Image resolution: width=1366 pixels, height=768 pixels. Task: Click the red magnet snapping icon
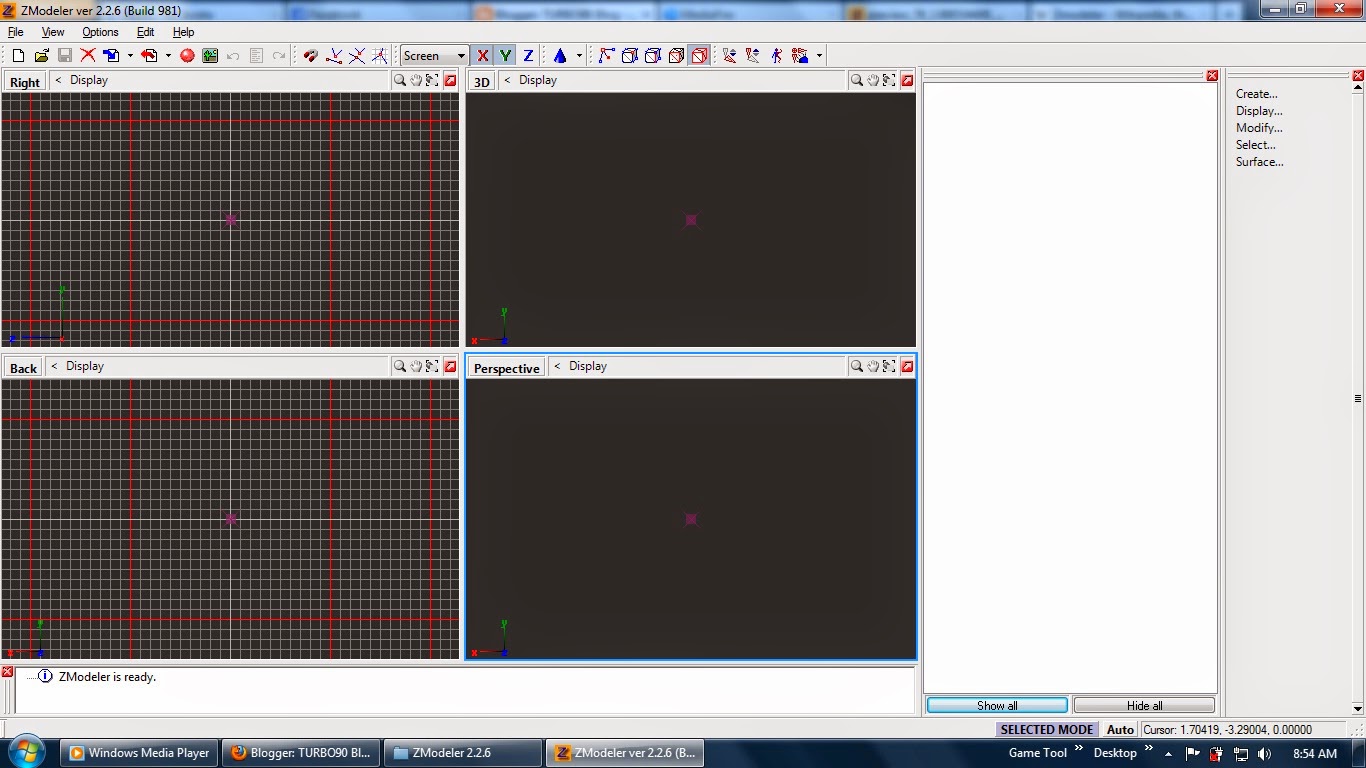point(311,56)
